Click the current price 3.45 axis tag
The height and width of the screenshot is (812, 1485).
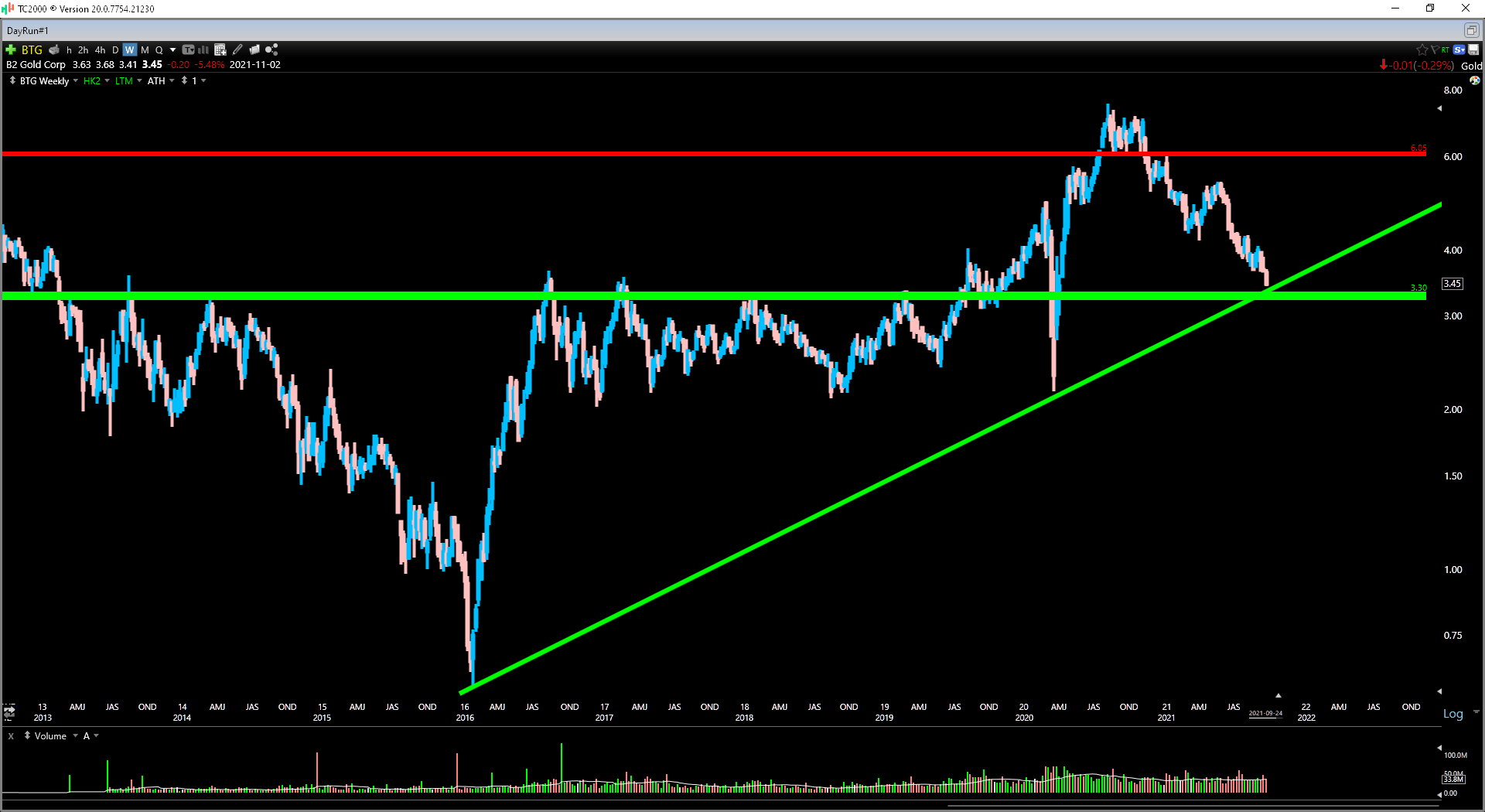[1453, 284]
